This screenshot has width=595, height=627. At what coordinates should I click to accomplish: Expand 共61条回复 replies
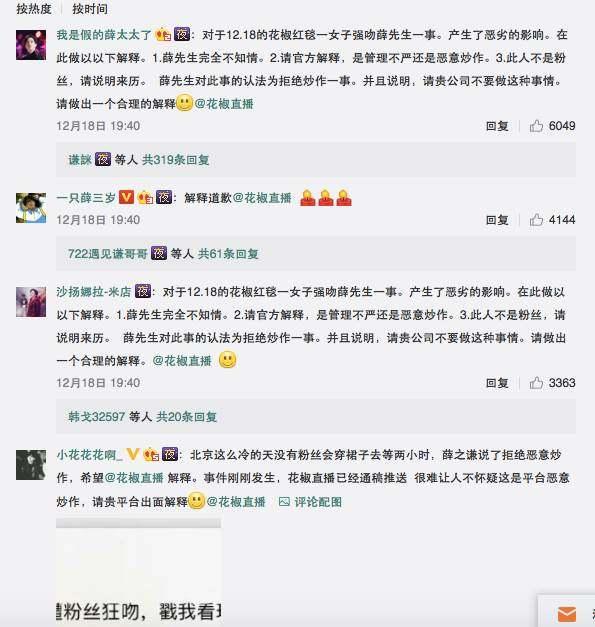(x=228, y=254)
